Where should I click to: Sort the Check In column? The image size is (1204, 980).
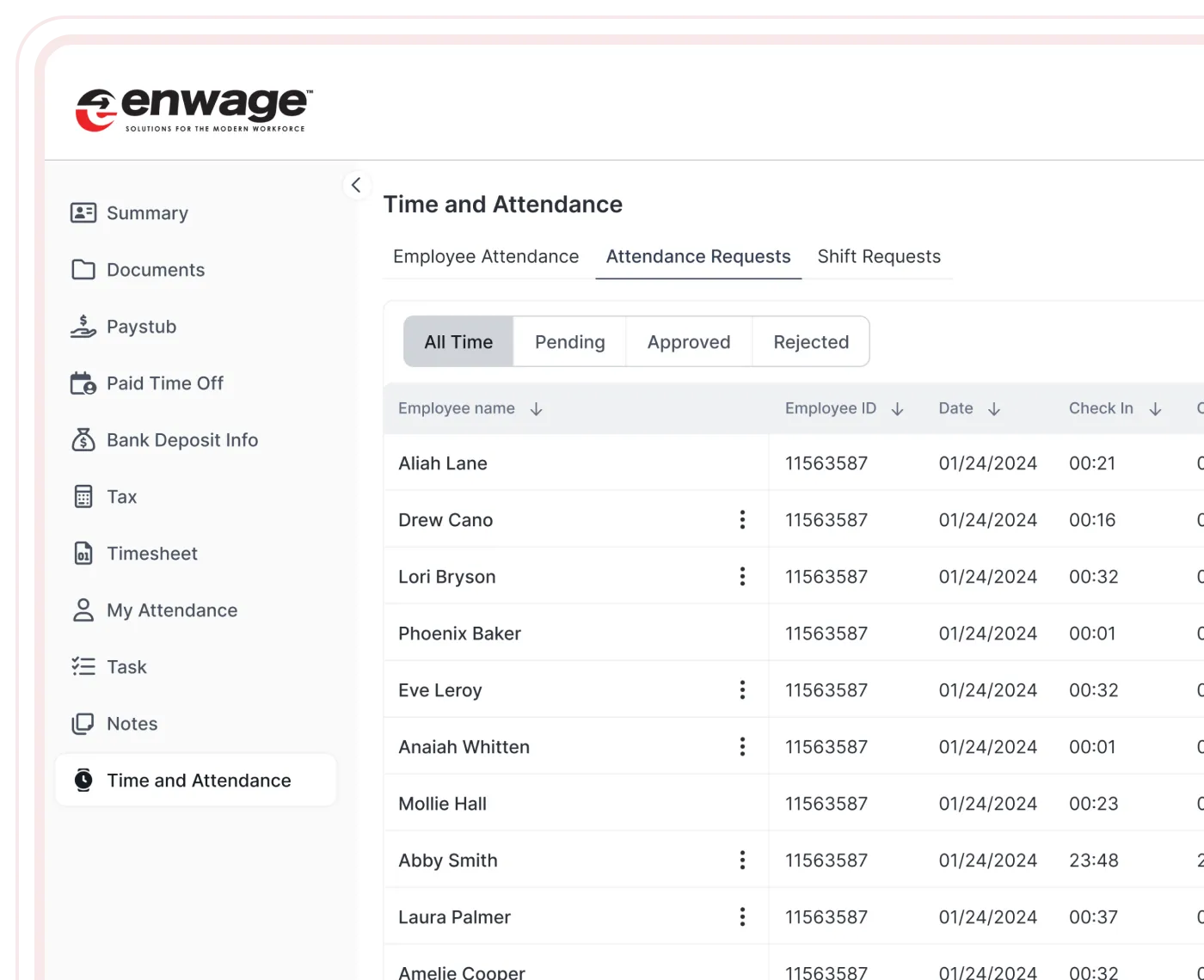point(1155,409)
